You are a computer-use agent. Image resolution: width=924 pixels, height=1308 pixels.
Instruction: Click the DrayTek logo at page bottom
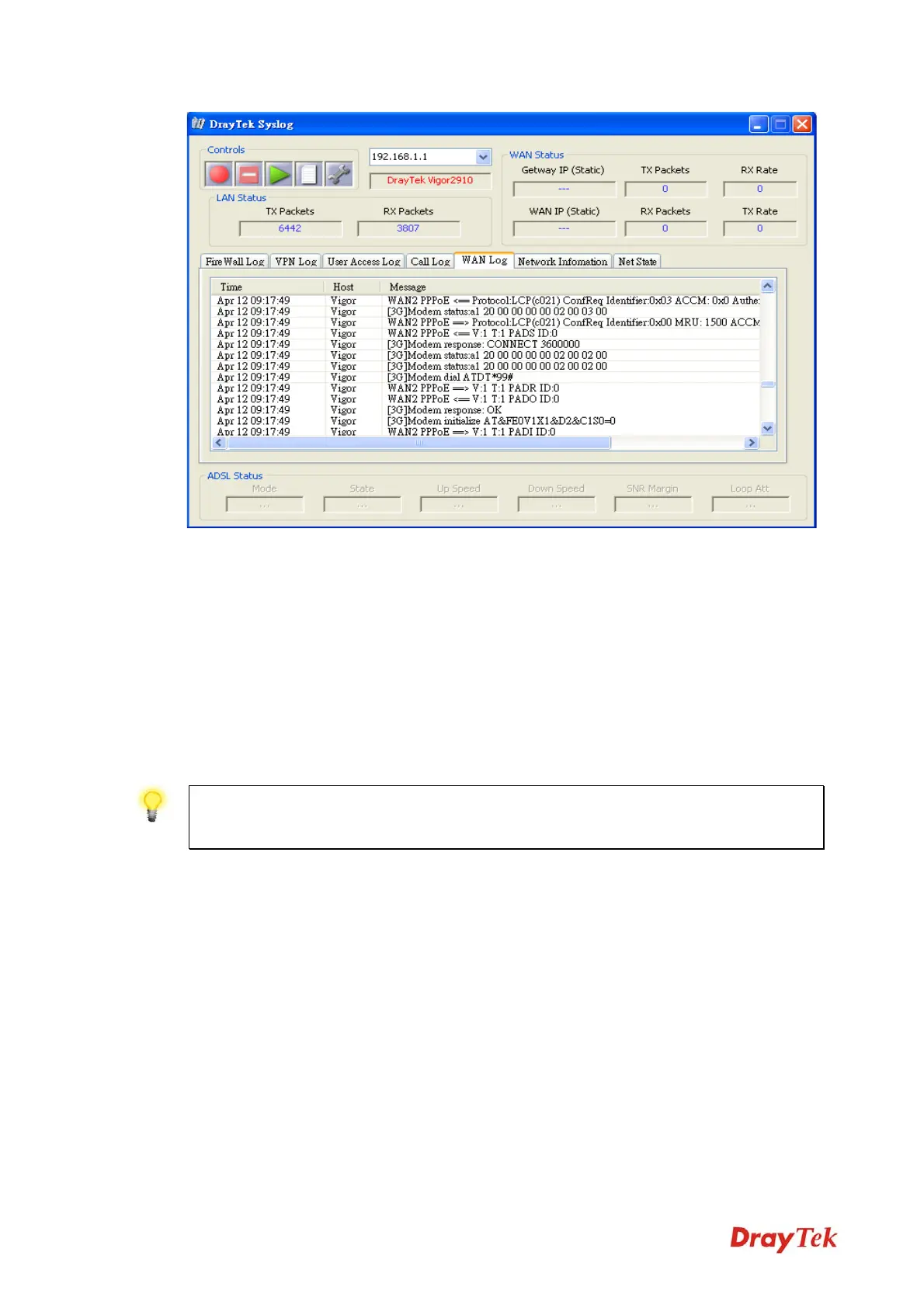click(x=783, y=1238)
